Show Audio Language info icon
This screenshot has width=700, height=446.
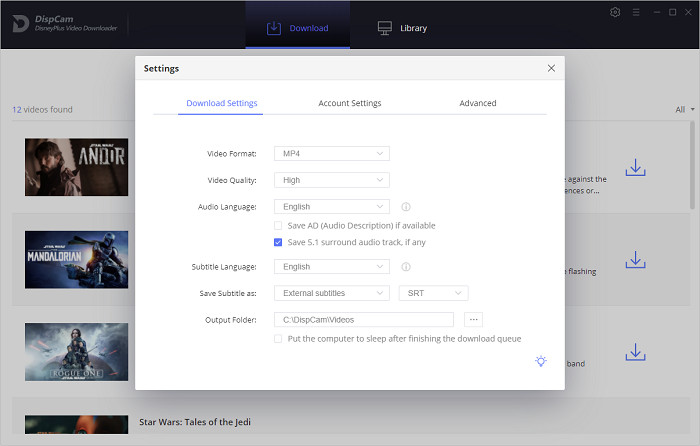[406, 207]
